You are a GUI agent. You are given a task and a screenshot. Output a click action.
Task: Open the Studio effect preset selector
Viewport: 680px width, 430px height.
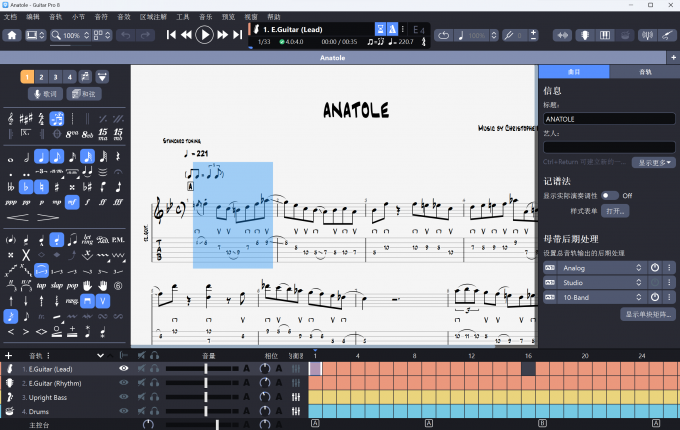[638, 283]
